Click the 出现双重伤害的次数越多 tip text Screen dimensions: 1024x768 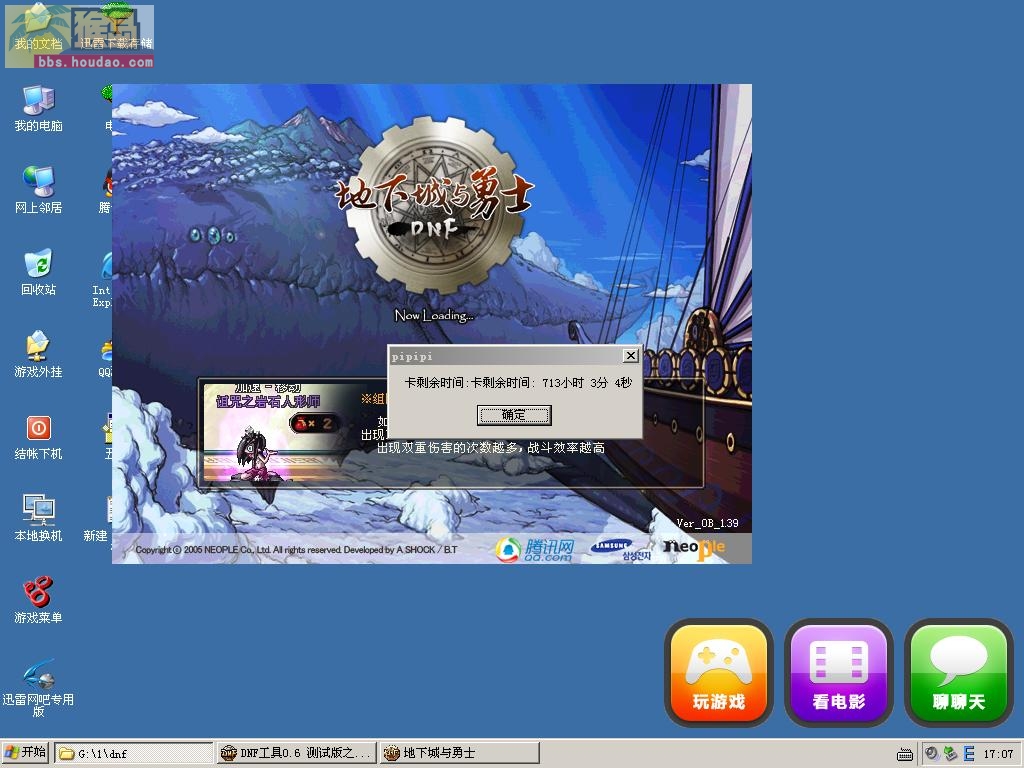point(491,448)
